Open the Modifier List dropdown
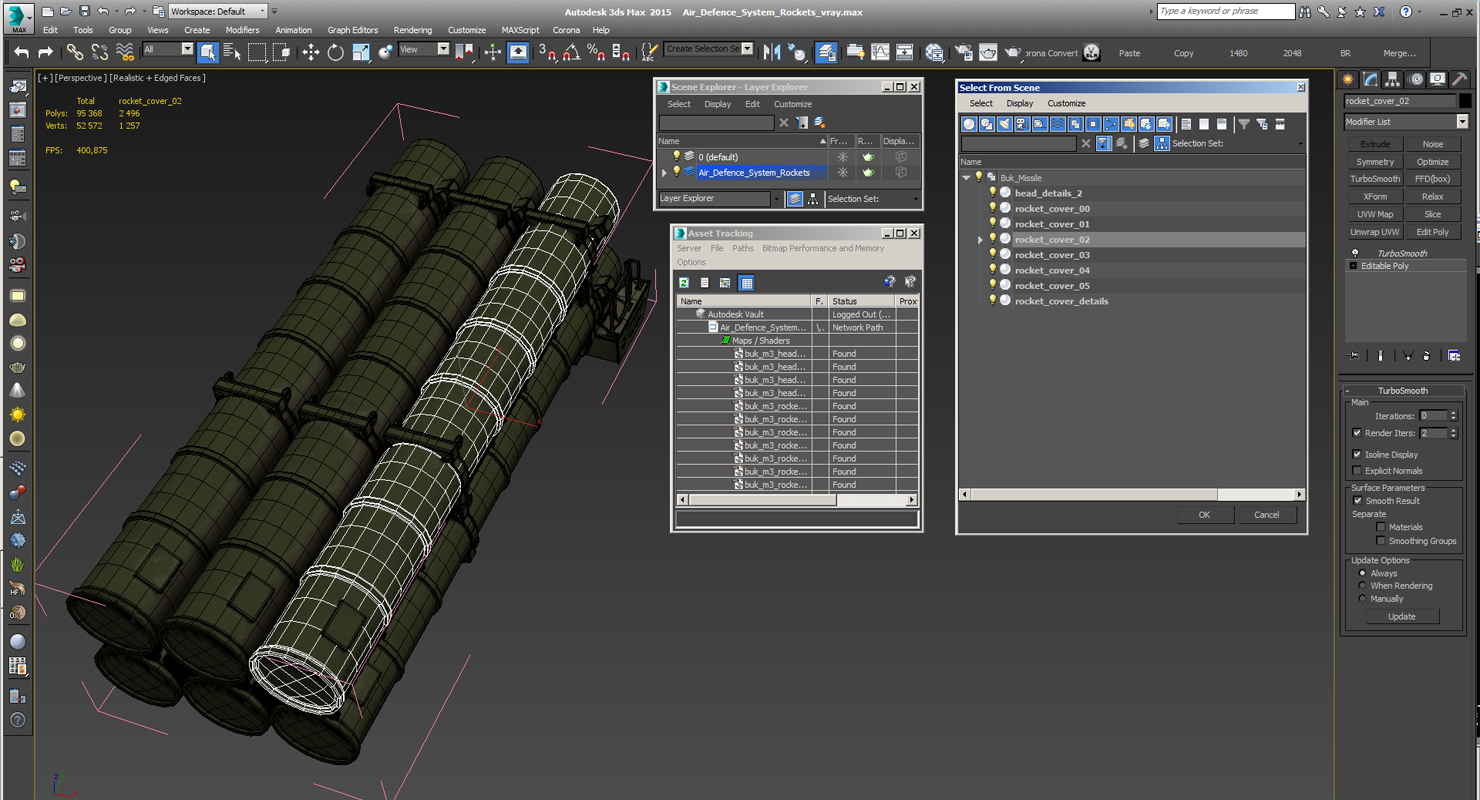1480x800 pixels. click(1462, 122)
